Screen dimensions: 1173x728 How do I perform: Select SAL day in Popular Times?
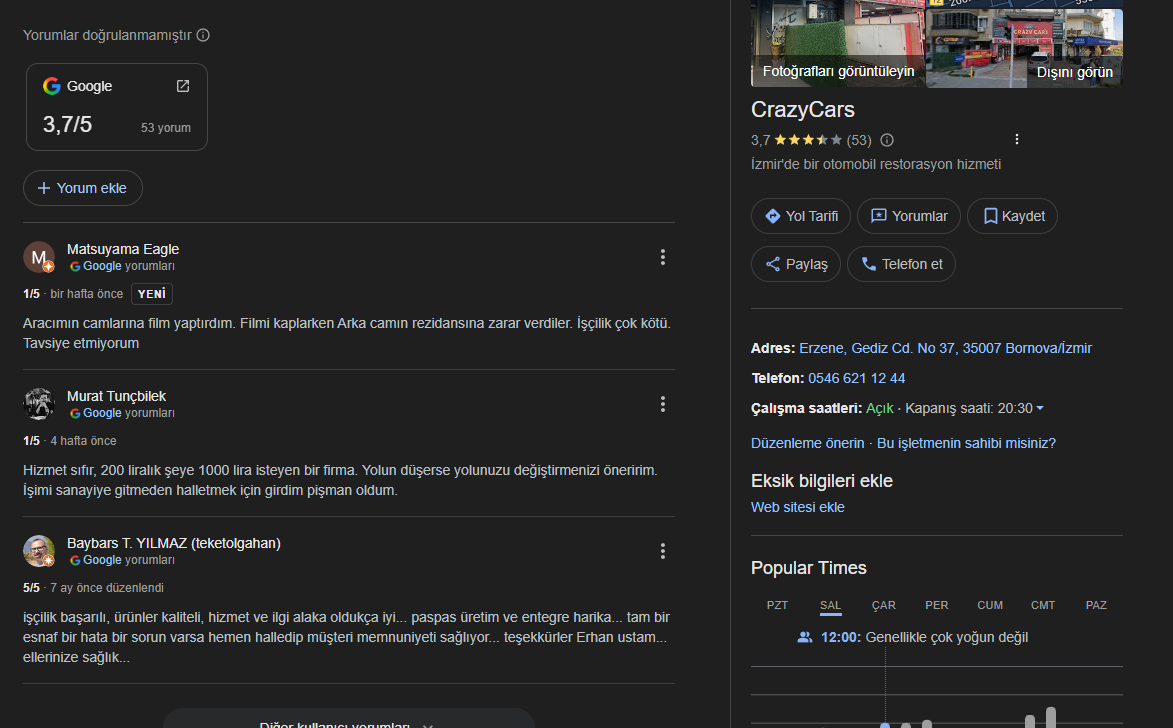coord(830,605)
